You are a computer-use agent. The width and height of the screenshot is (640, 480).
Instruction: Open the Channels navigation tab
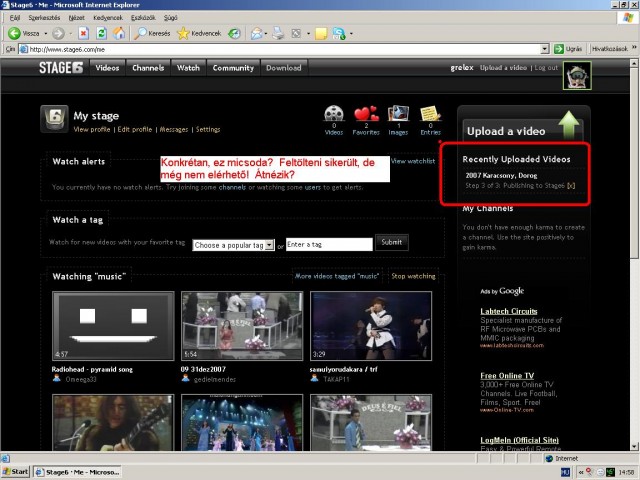coord(148,68)
